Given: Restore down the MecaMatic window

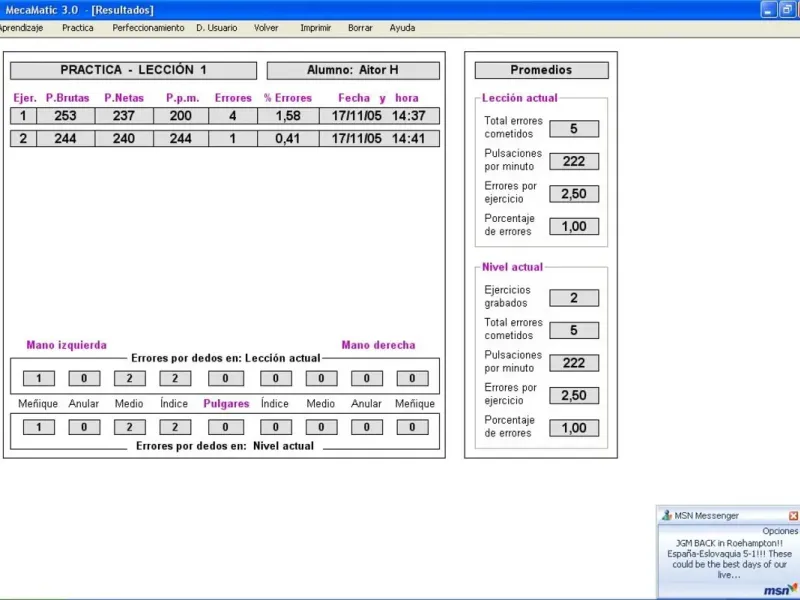Looking at the screenshot, I should pyautogui.click(x=787, y=9).
